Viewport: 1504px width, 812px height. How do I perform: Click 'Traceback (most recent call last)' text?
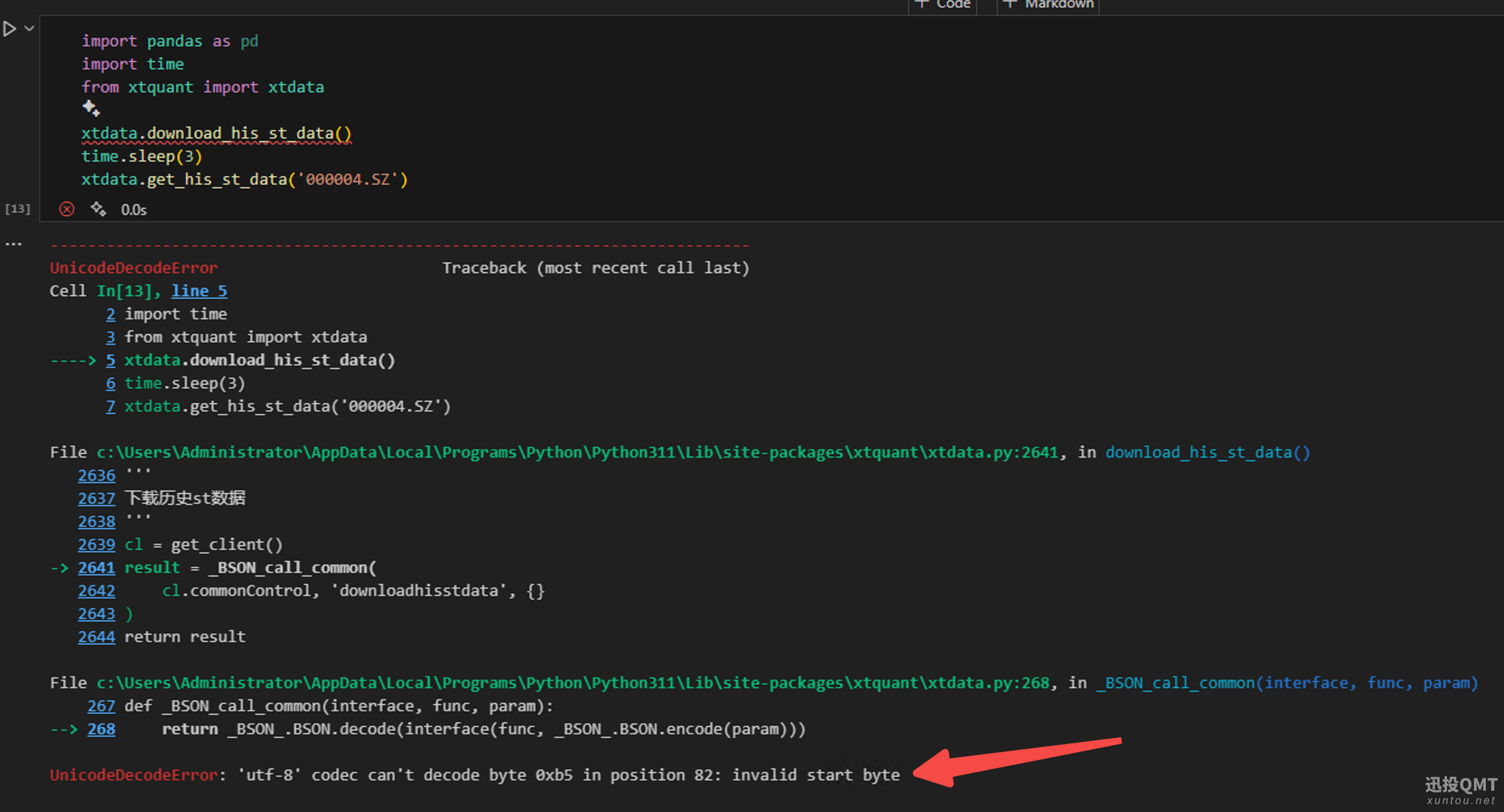pyautogui.click(x=596, y=268)
